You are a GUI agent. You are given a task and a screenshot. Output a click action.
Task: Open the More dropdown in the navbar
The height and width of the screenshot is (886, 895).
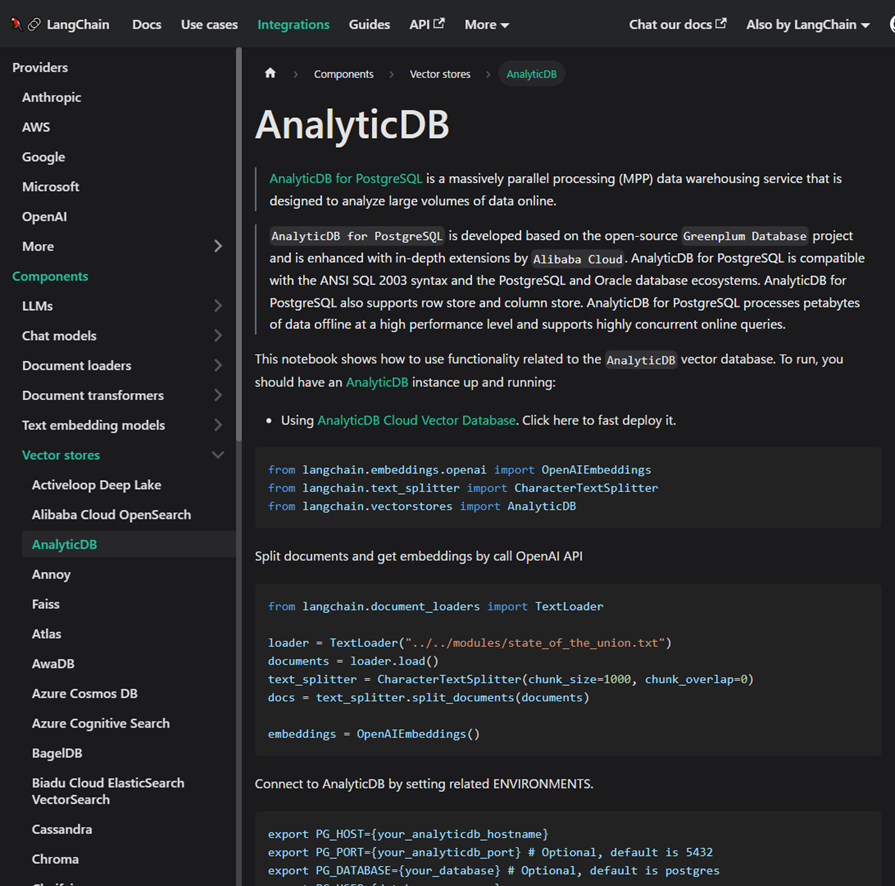click(487, 24)
